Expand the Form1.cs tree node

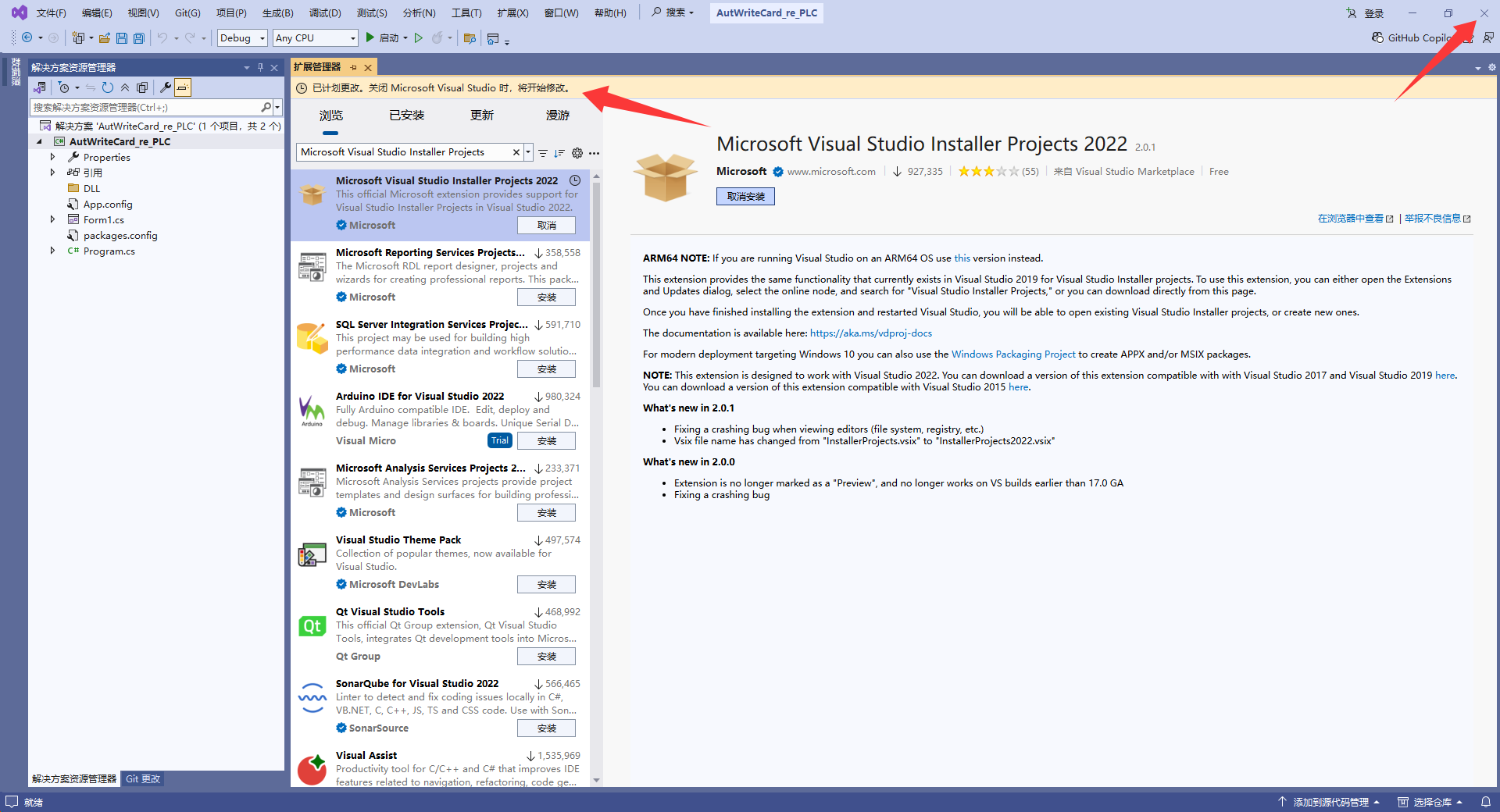[x=52, y=219]
